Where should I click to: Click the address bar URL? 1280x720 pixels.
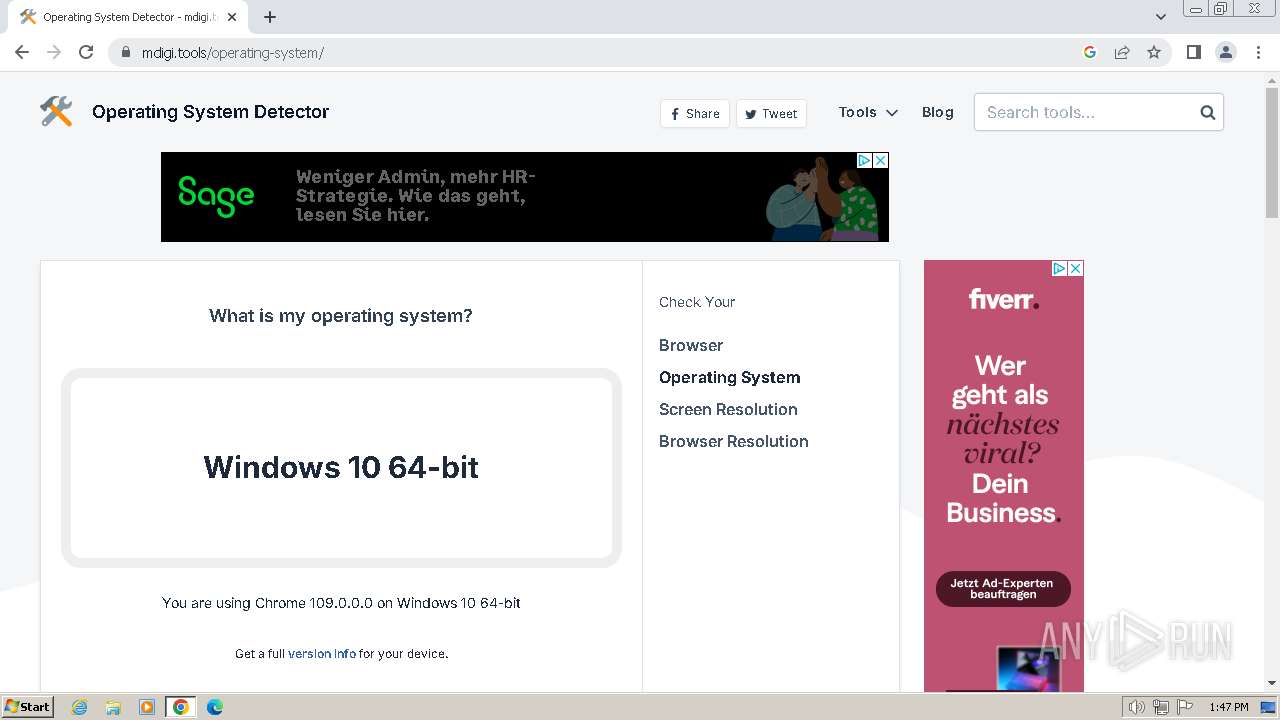pyautogui.click(x=233, y=53)
